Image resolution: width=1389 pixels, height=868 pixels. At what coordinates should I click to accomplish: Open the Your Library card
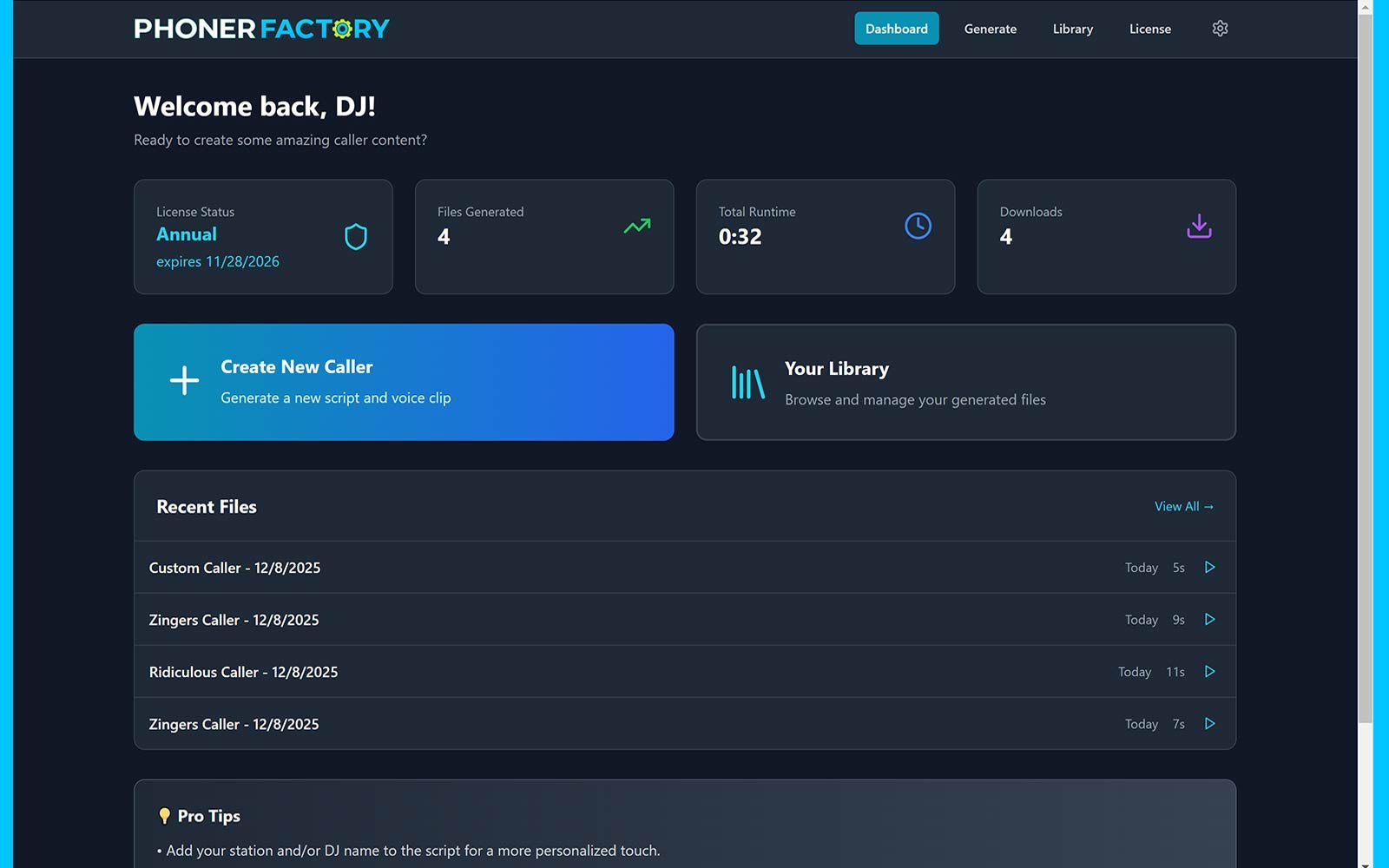click(965, 383)
